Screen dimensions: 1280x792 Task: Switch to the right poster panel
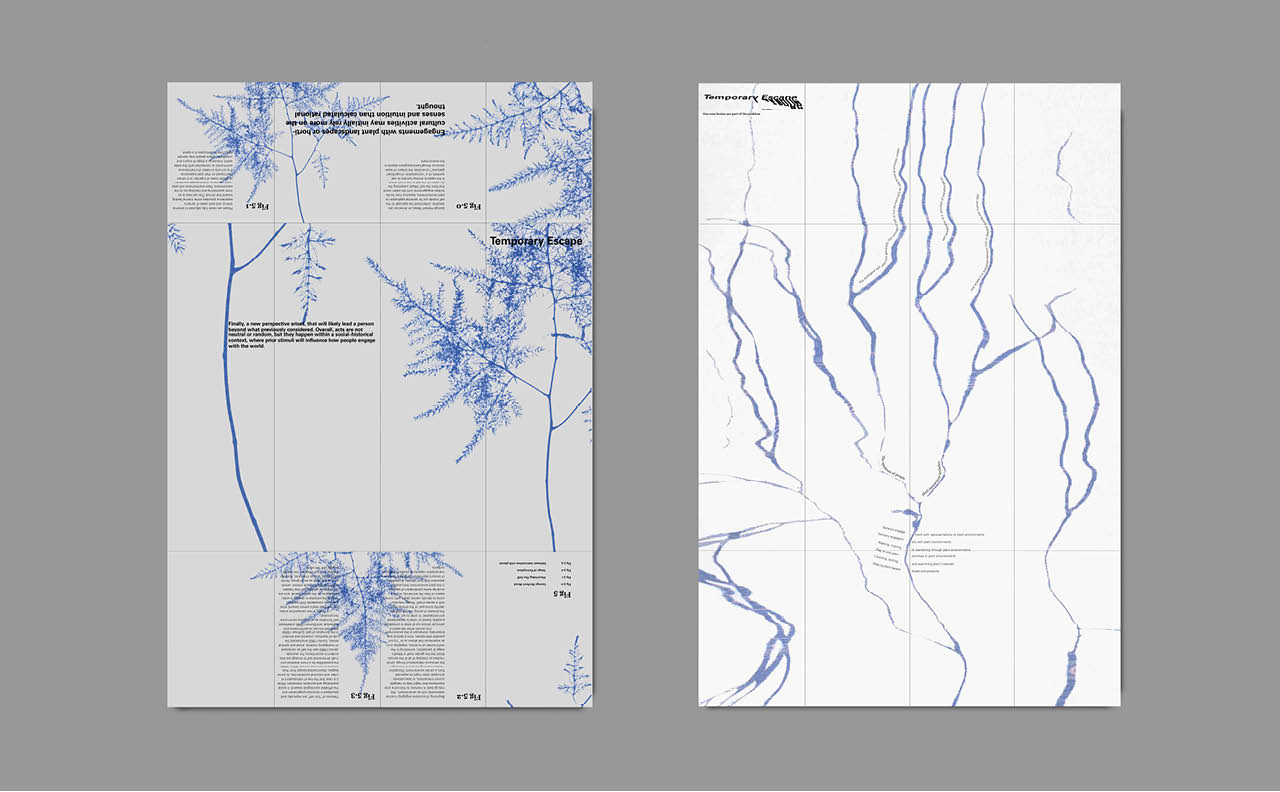pos(910,400)
